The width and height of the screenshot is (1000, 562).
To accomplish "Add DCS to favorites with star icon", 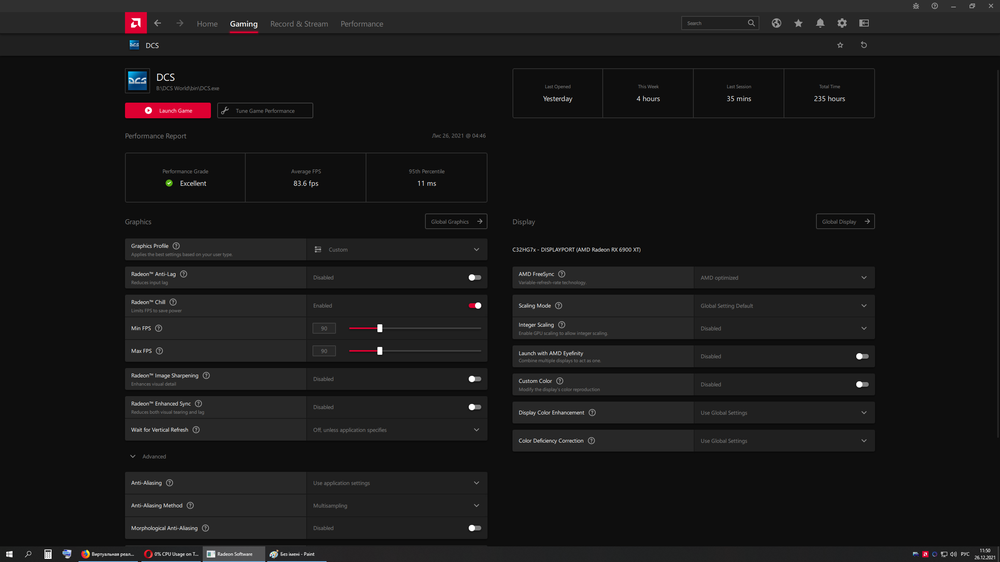I will (840, 45).
